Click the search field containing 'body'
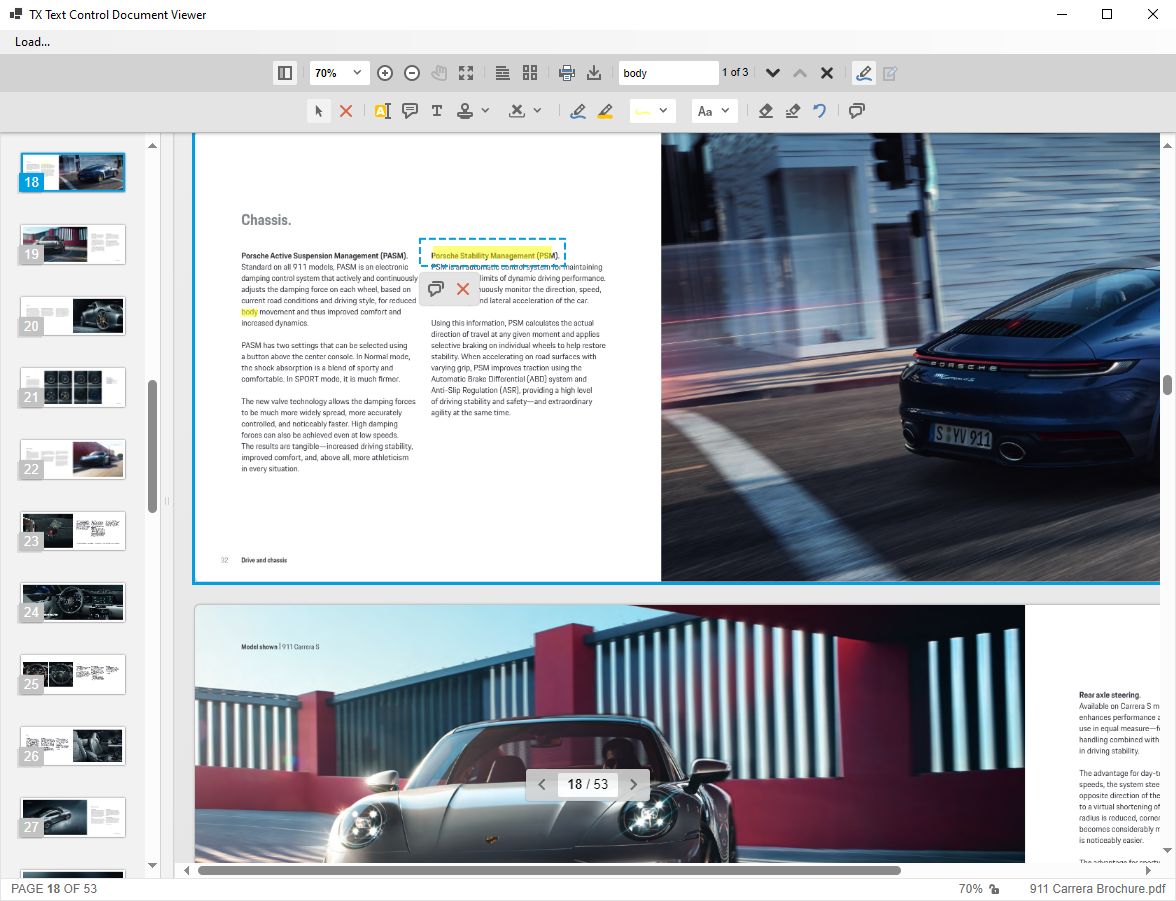 coord(668,73)
